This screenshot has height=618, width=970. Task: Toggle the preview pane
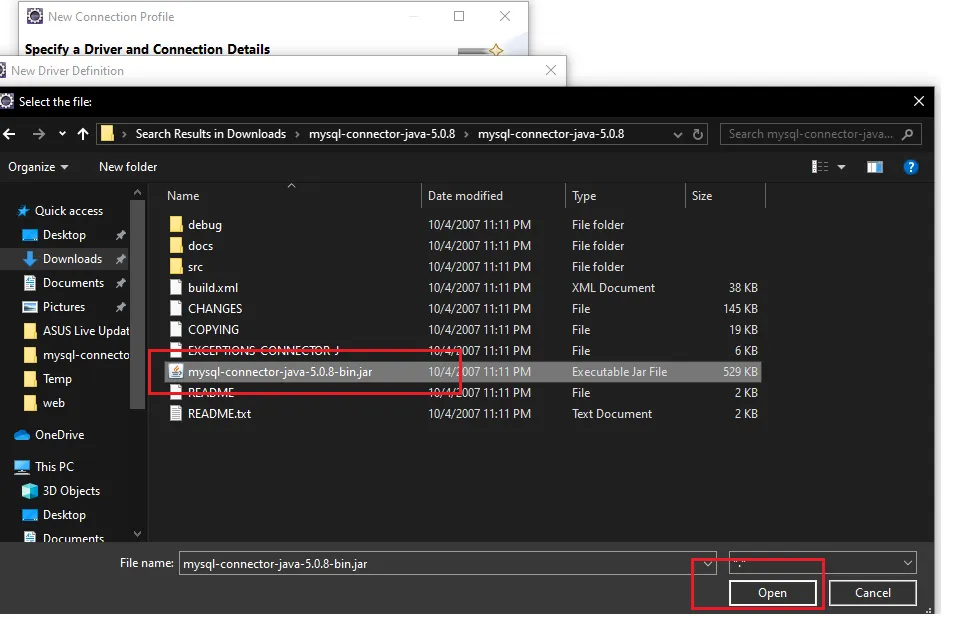click(x=875, y=167)
